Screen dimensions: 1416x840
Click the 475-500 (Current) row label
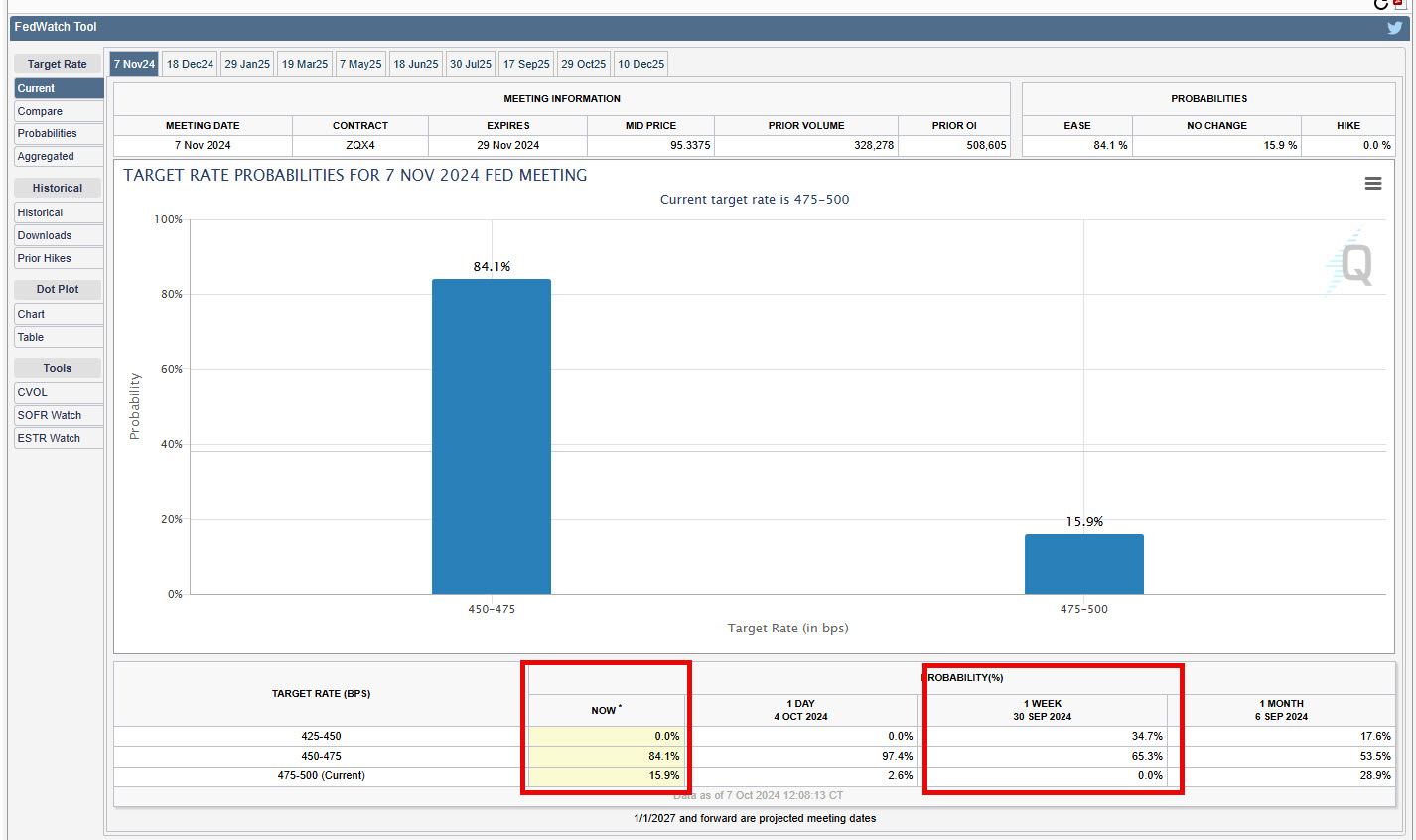tap(321, 776)
